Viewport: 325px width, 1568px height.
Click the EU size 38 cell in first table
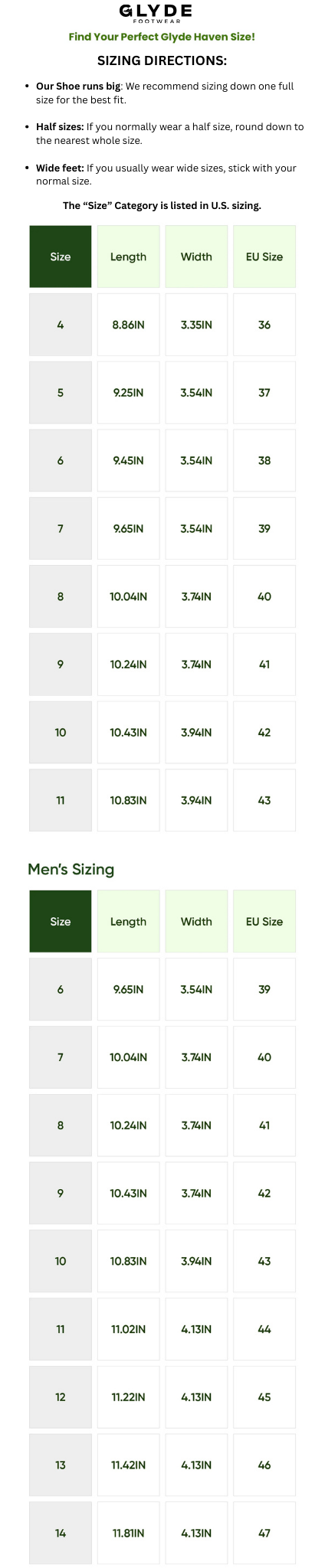pyautogui.click(x=264, y=460)
